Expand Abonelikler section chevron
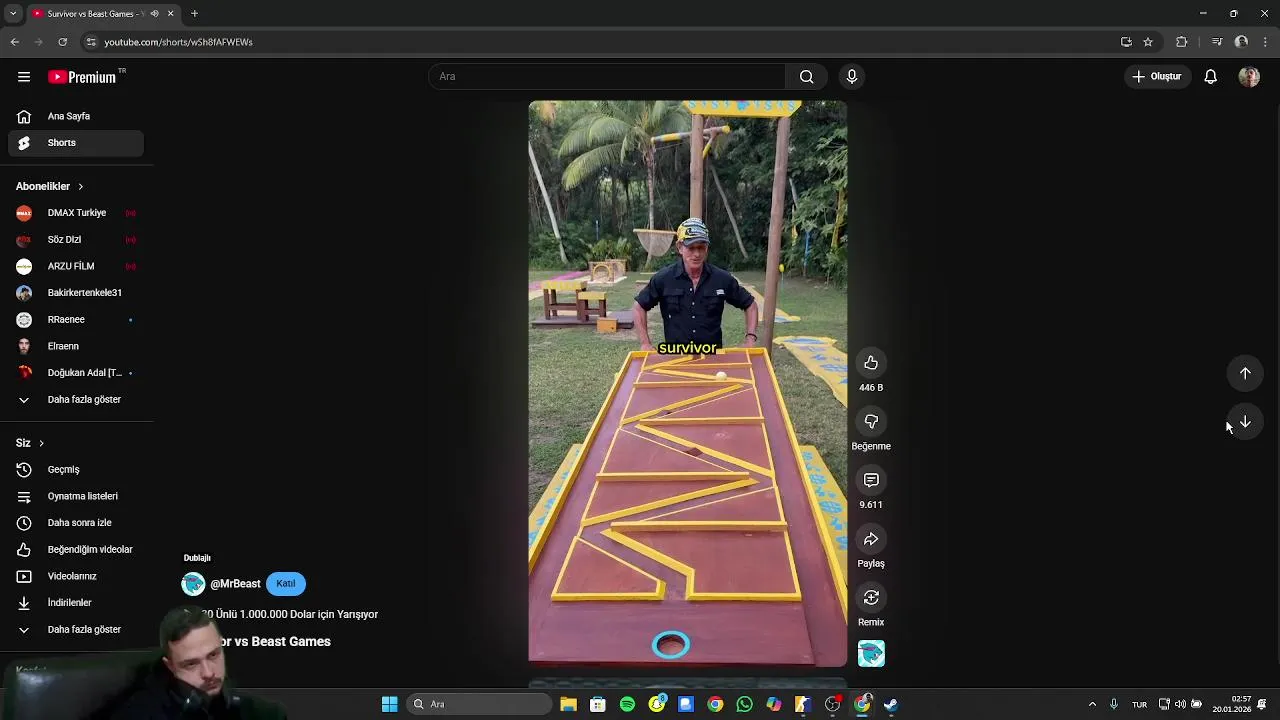Image resolution: width=1280 pixels, height=720 pixels. [x=80, y=187]
